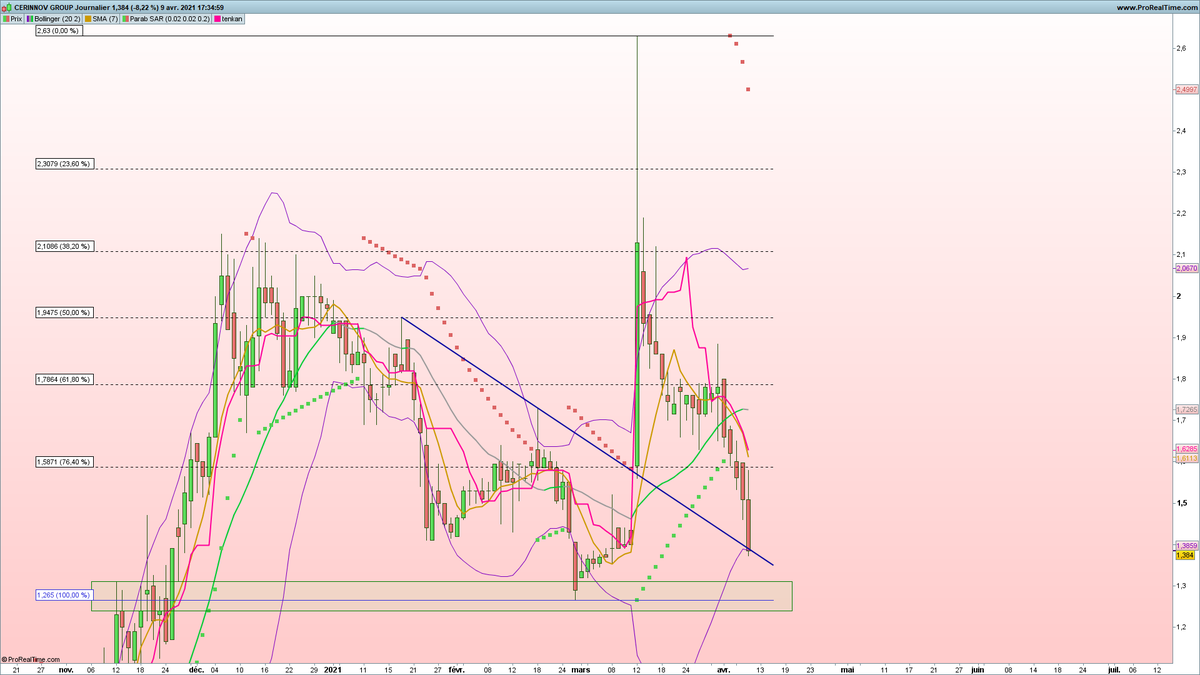Select the blue descending trendline
The height and width of the screenshot is (675, 1200).
(x=587, y=441)
